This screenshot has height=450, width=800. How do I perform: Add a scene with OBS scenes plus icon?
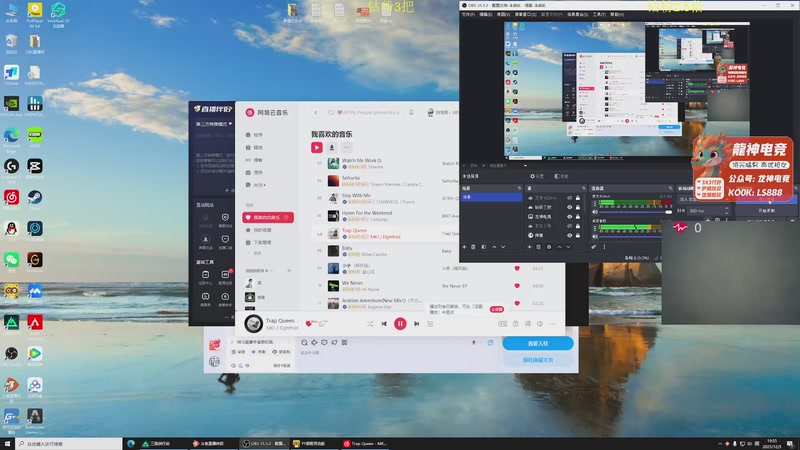click(x=464, y=247)
